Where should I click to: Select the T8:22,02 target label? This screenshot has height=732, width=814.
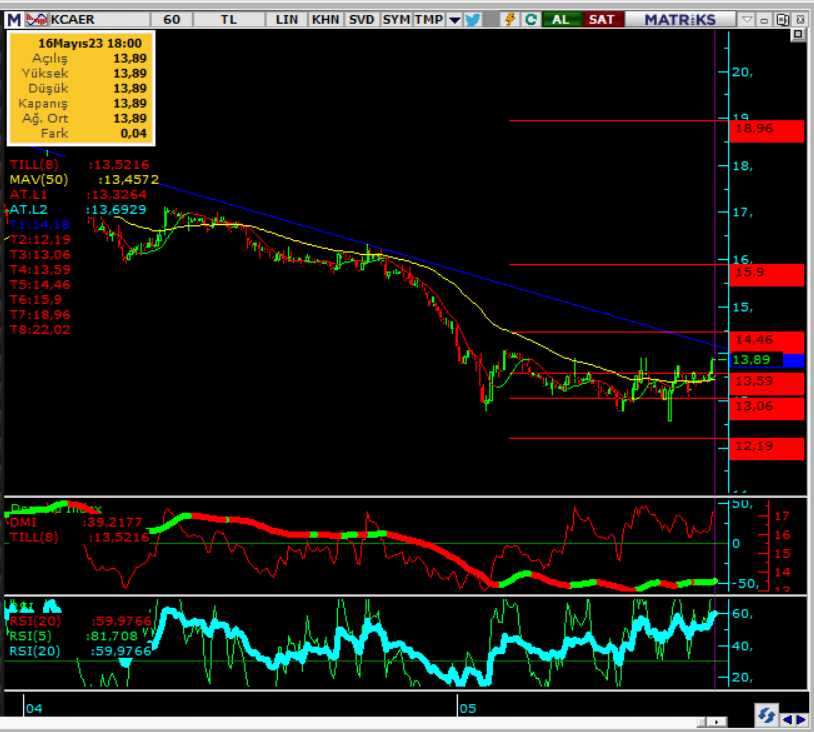click(40, 330)
